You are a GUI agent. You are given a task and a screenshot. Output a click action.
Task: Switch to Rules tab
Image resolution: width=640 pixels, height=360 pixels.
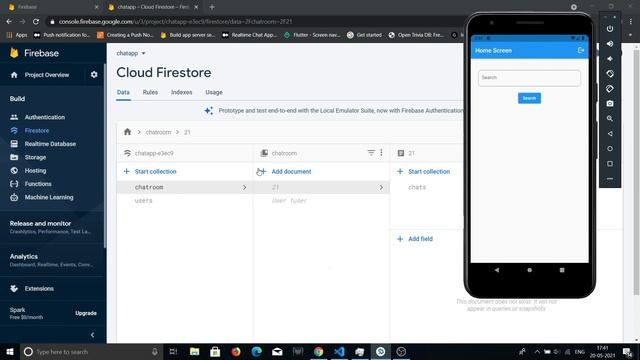[150, 92]
